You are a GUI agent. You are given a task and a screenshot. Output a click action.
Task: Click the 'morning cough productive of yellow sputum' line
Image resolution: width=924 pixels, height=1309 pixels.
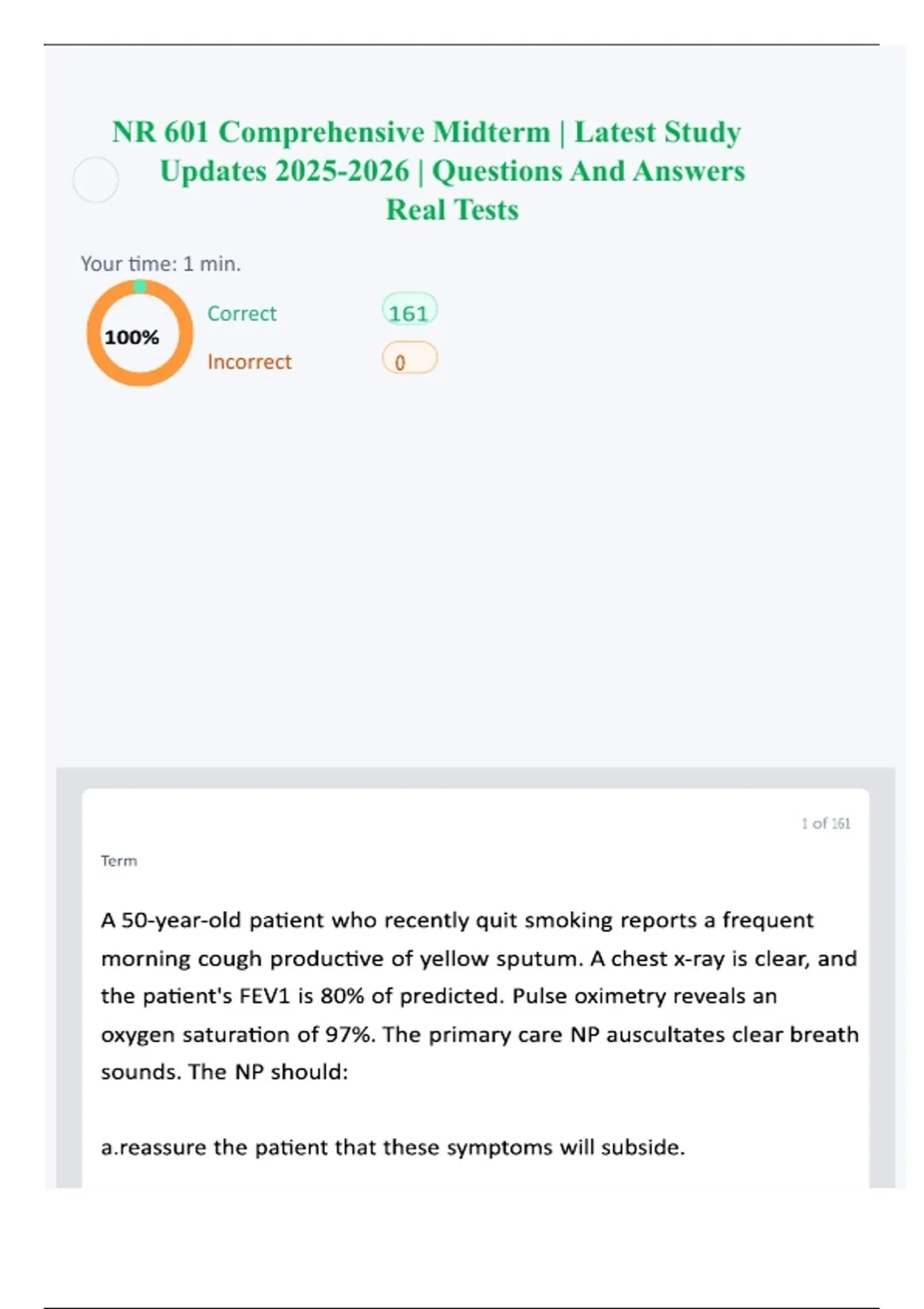(478, 959)
